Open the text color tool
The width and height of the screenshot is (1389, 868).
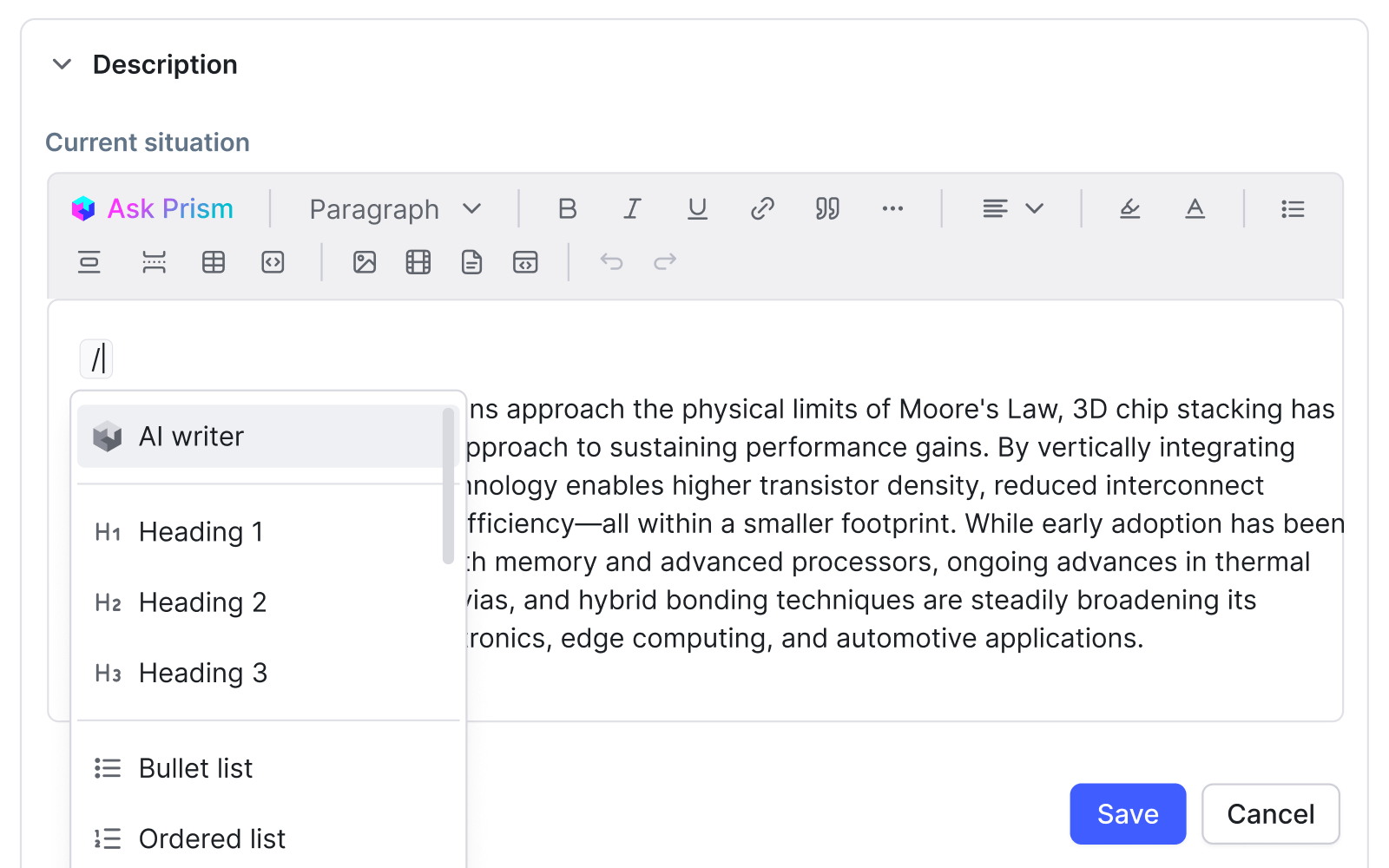1195,209
